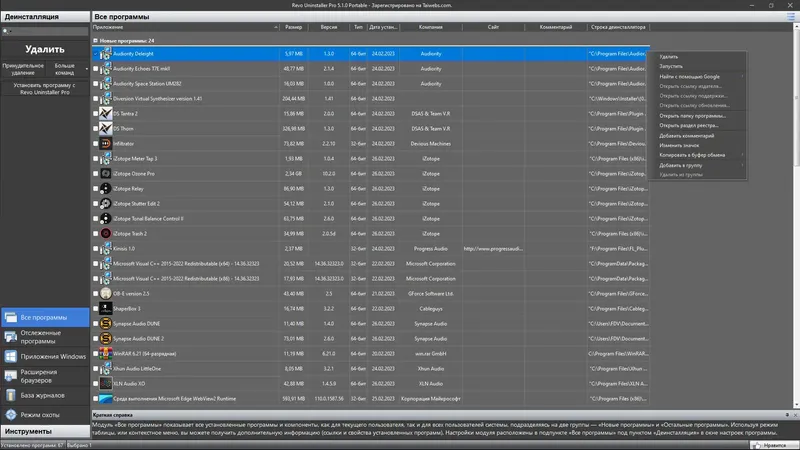Check the Audiority Echoes T7E mkII checkbox

95,68
